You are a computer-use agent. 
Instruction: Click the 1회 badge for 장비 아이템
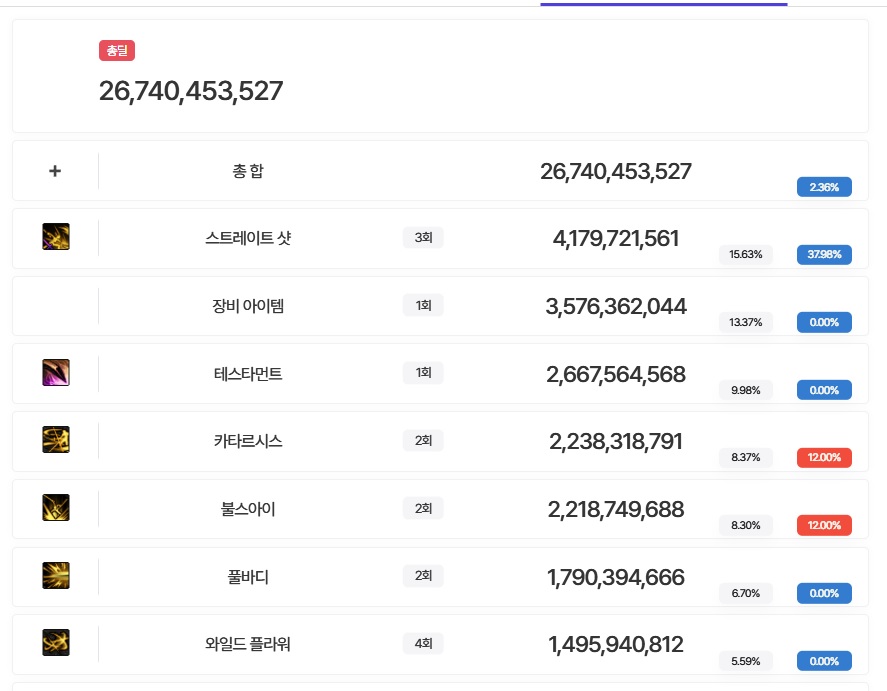[x=423, y=306]
